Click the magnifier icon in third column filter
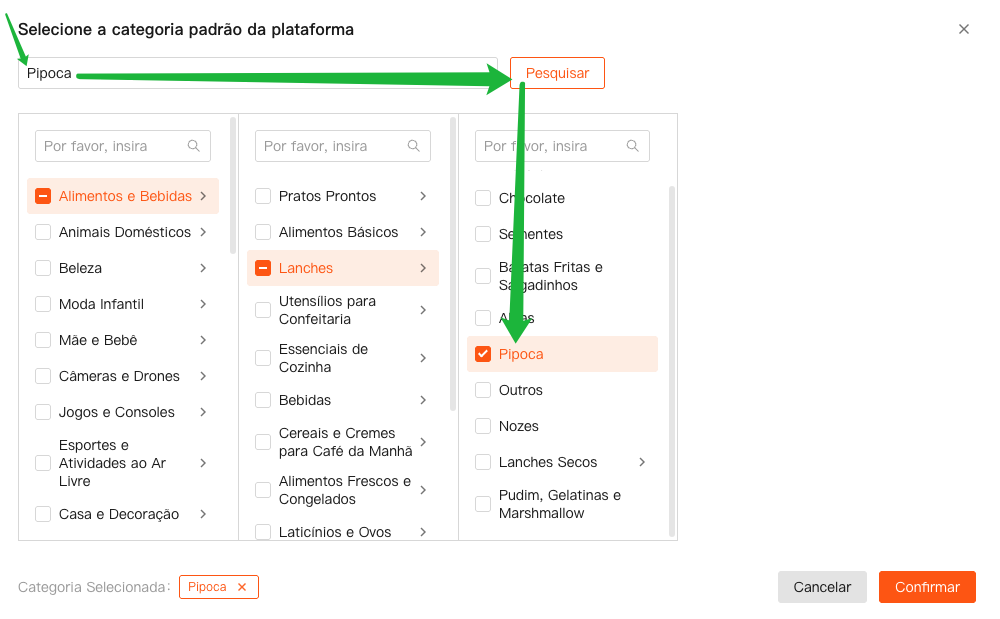Image resolution: width=1000 pixels, height=619 pixels. 633,146
